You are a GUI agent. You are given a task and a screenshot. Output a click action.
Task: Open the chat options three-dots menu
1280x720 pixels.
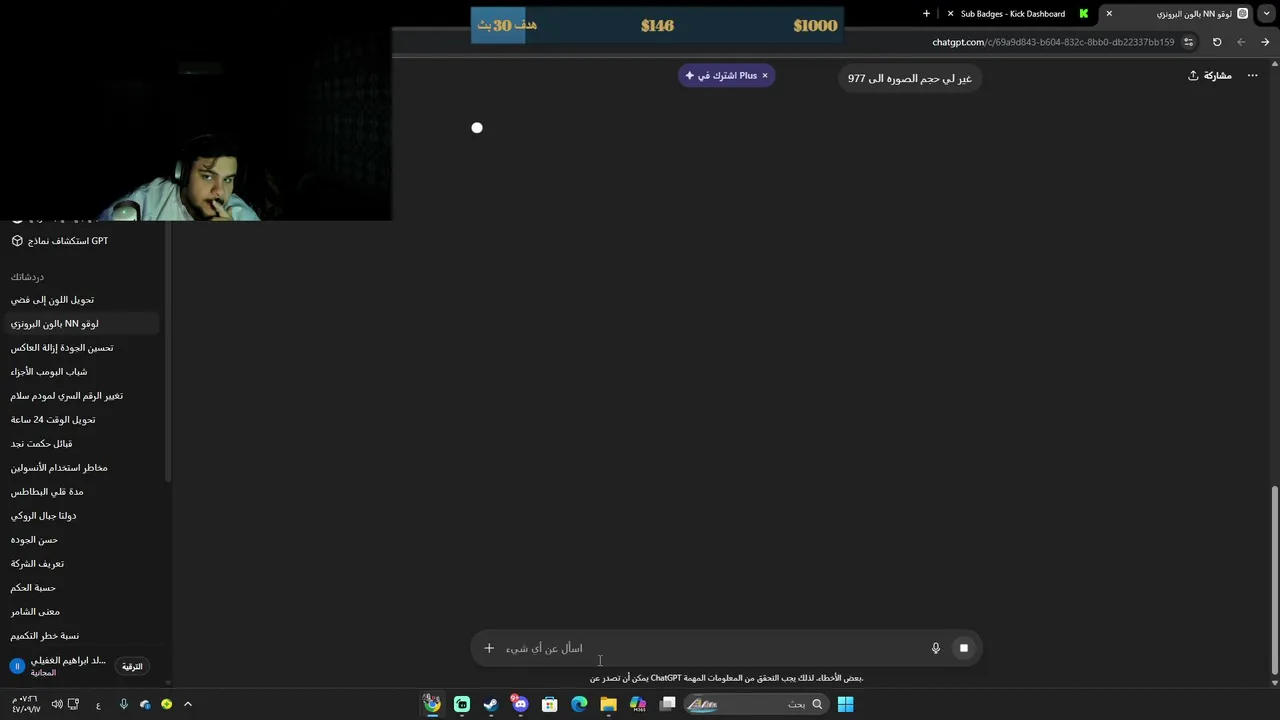[x=1252, y=76]
